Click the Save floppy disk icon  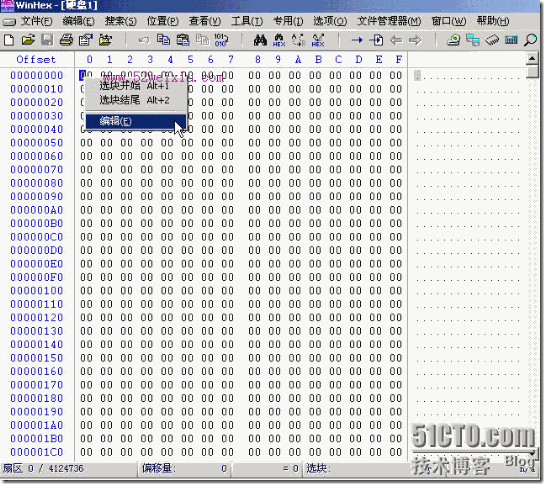[47, 40]
